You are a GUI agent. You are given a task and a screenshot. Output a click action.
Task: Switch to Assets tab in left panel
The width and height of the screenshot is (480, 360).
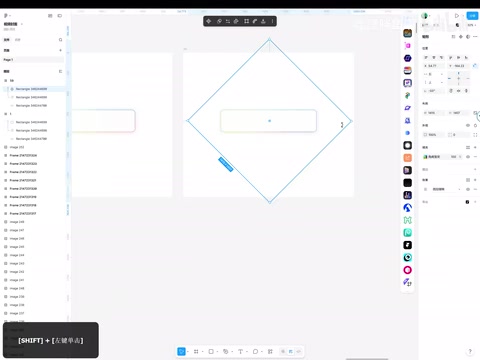[17, 40]
